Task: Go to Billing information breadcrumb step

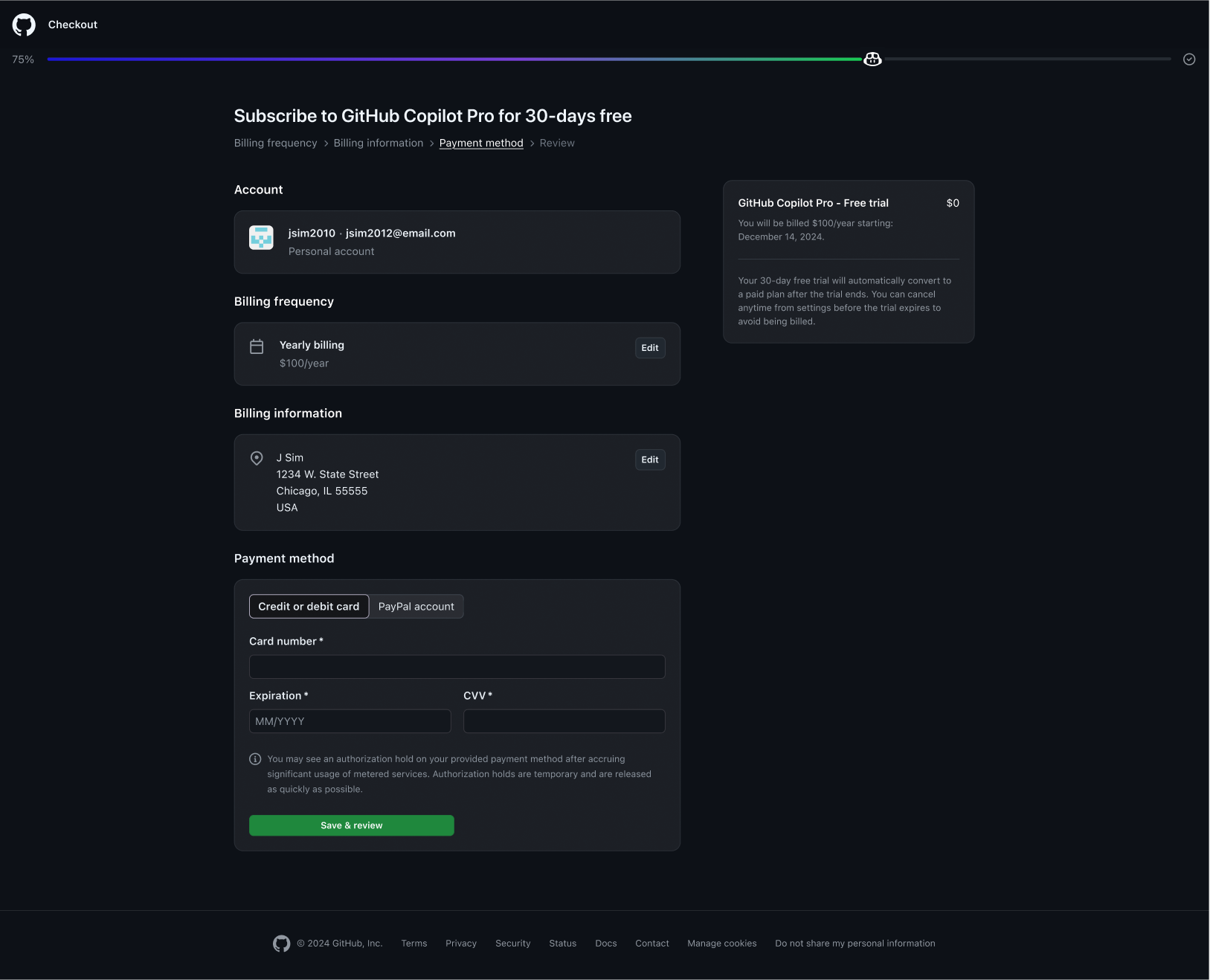Action: click(x=378, y=144)
